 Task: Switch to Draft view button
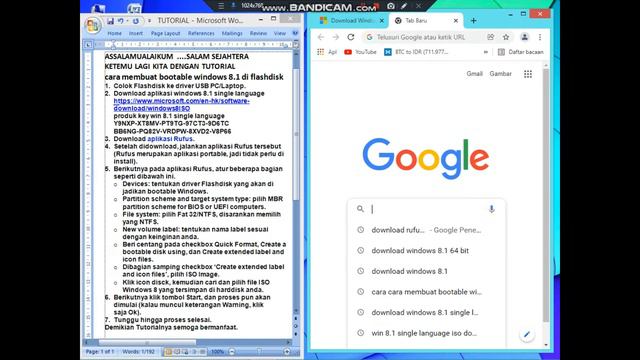click(203, 351)
